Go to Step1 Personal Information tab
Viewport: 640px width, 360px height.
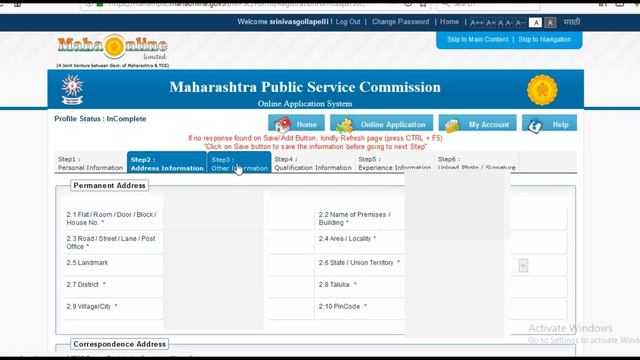(x=90, y=163)
